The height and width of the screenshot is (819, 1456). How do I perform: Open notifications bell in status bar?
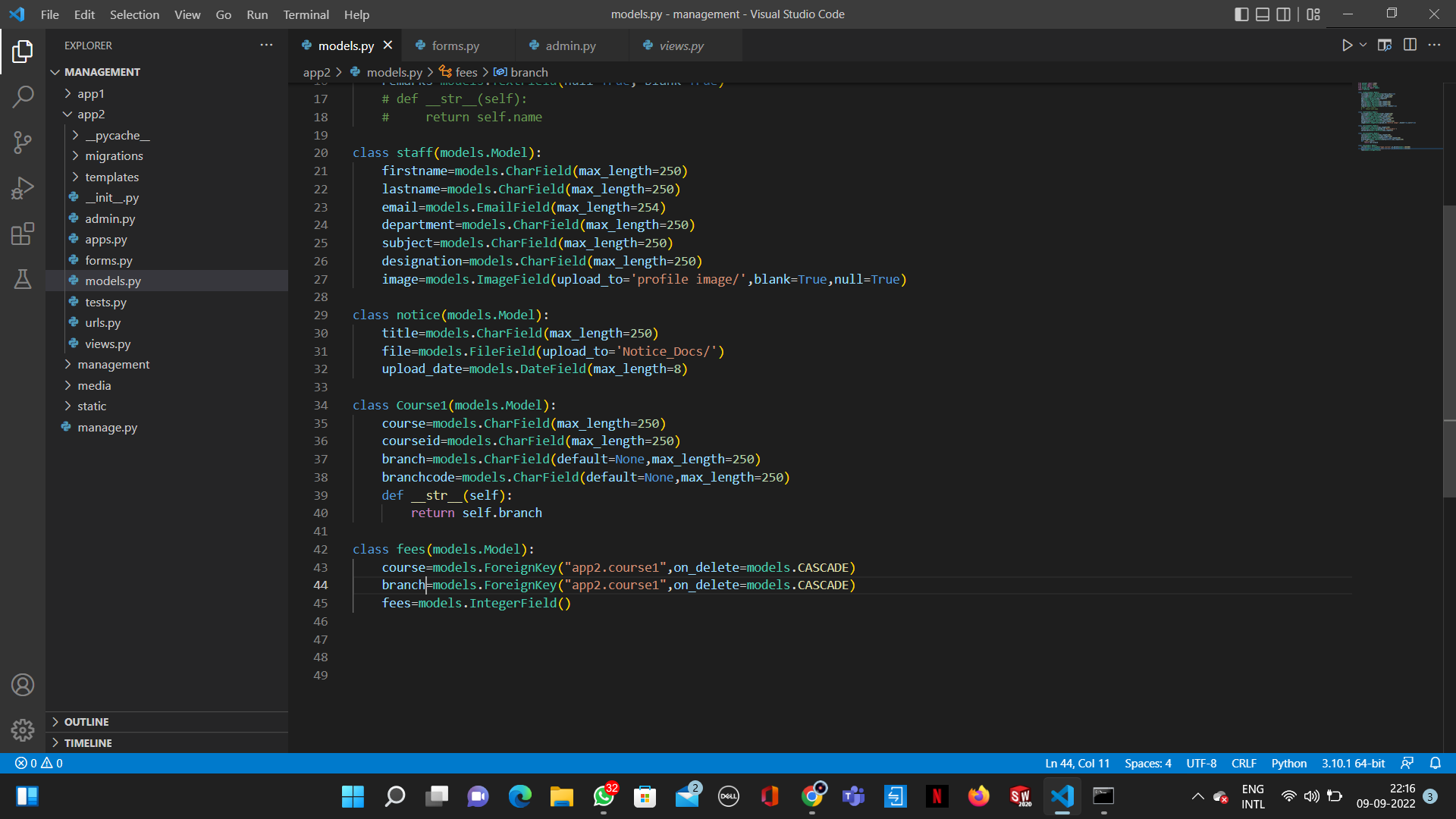1435,763
